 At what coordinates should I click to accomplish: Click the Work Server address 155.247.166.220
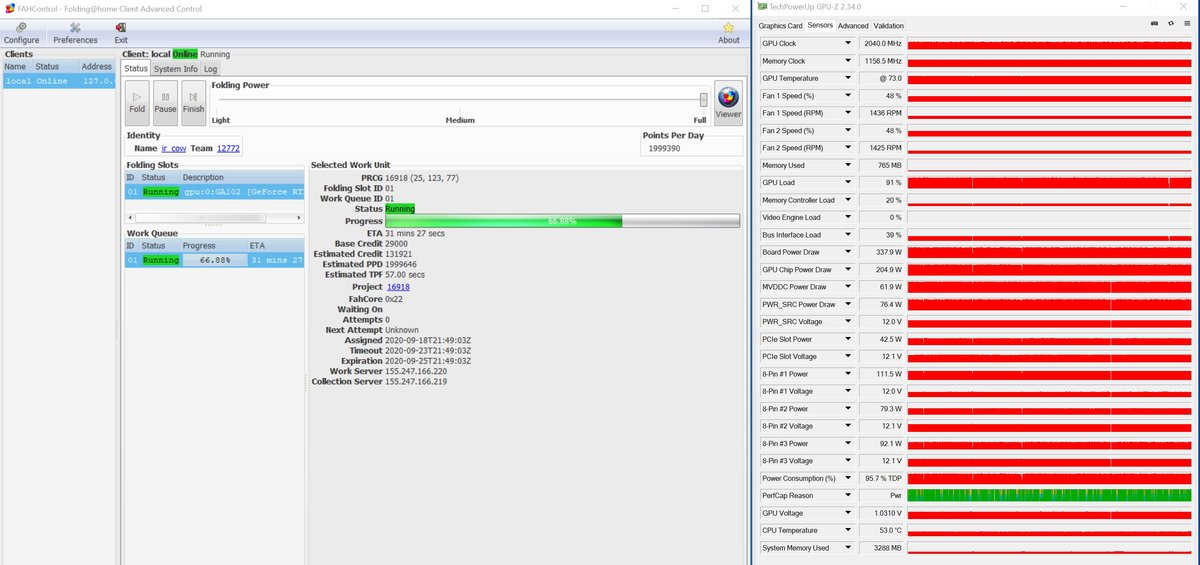coord(416,370)
